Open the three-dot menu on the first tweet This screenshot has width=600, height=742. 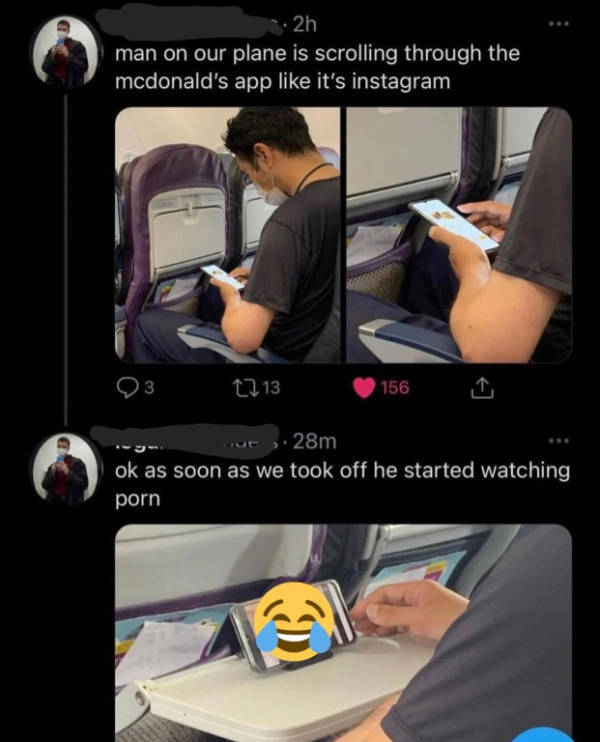pos(559,23)
